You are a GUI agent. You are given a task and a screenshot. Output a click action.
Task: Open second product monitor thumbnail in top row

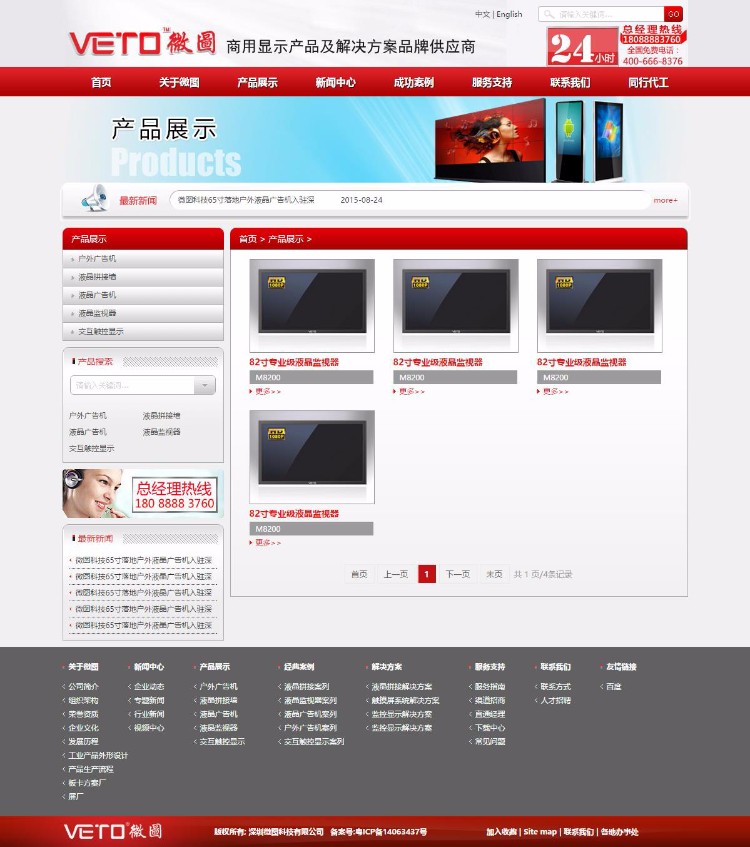click(456, 306)
